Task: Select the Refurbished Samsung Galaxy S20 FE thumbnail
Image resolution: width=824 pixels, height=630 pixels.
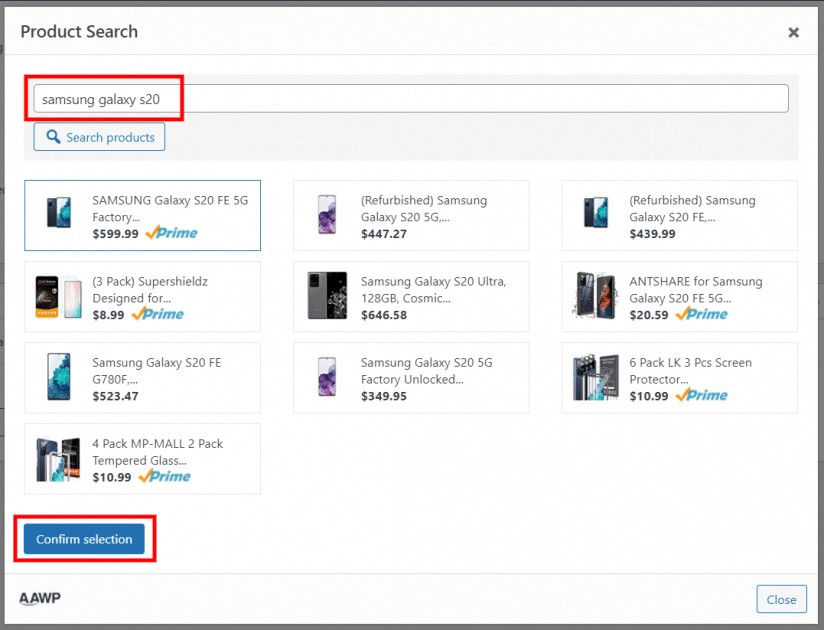Action: pos(596,212)
